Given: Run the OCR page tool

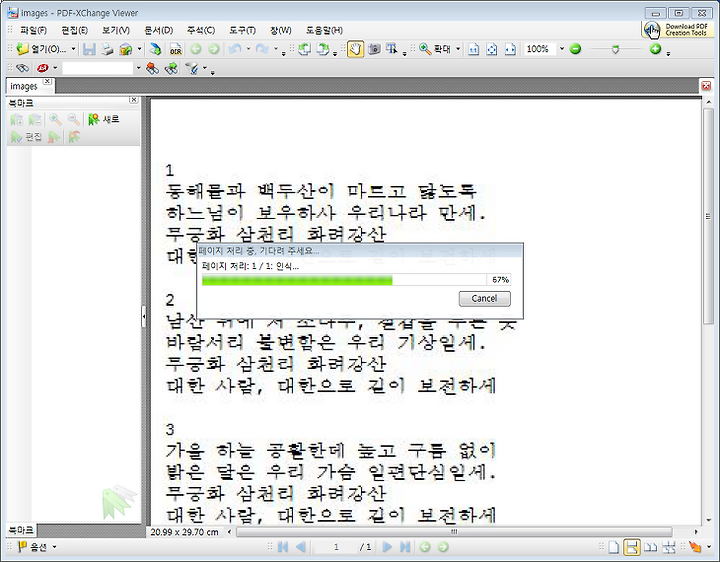Looking at the screenshot, I should [x=175, y=49].
